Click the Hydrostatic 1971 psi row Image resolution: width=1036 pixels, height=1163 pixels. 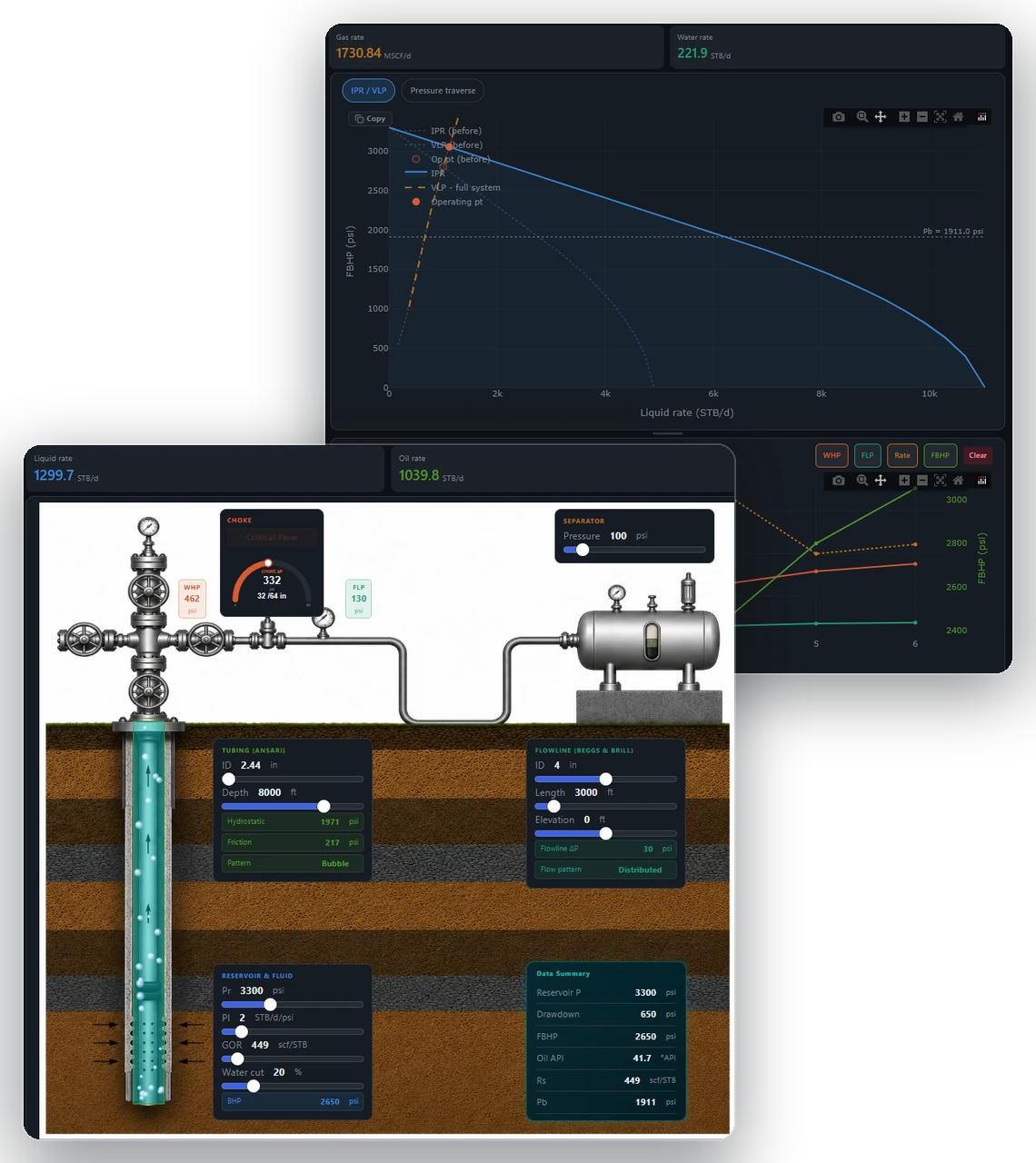click(293, 821)
